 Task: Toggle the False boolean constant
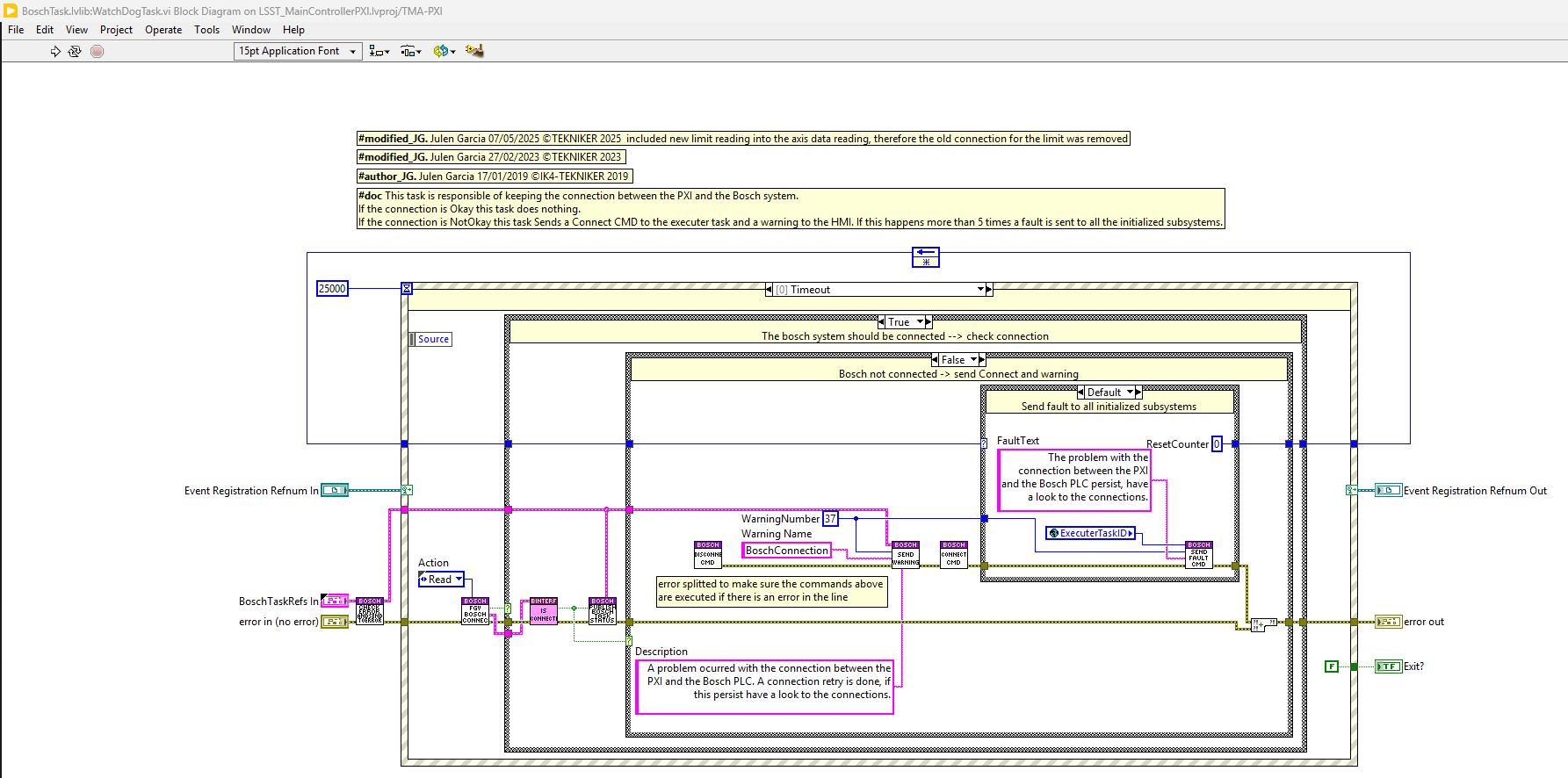tap(1332, 666)
